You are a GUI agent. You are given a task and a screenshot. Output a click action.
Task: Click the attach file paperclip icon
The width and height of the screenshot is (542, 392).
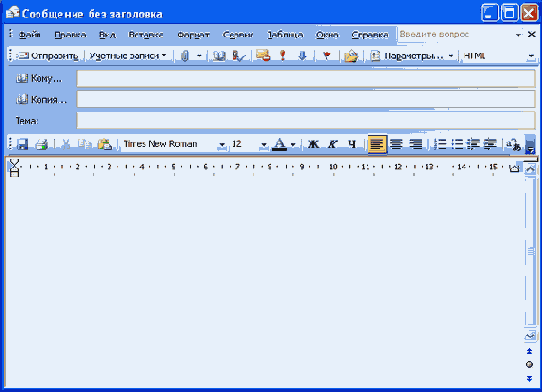coord(185,56)
